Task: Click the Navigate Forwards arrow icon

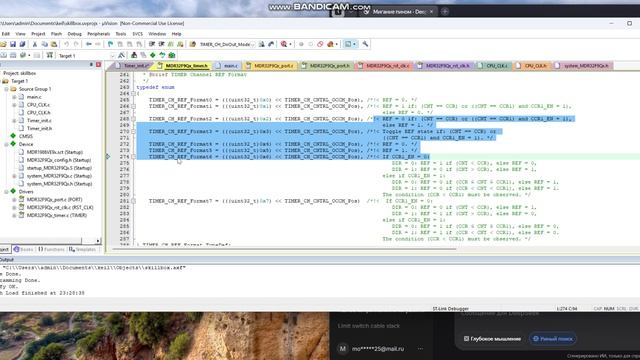Action: pyautogui.click(x=98, y=44)
